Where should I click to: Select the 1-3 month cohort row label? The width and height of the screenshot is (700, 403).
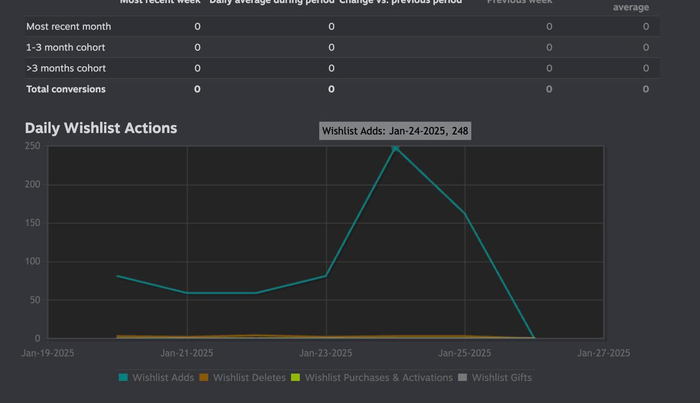tap(66, 47)
